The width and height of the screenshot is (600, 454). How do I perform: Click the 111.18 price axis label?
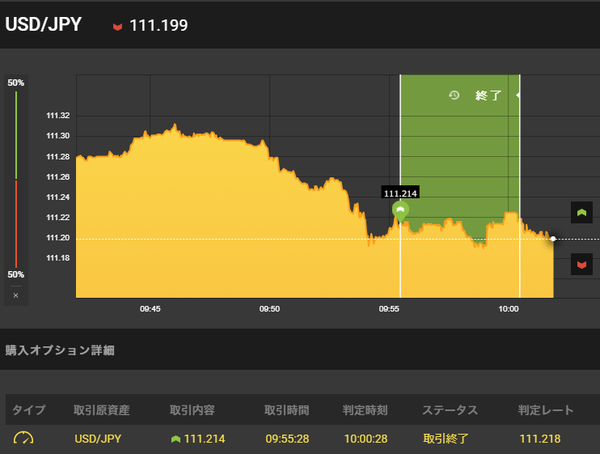pyautogui.click(x=58, y=258)
